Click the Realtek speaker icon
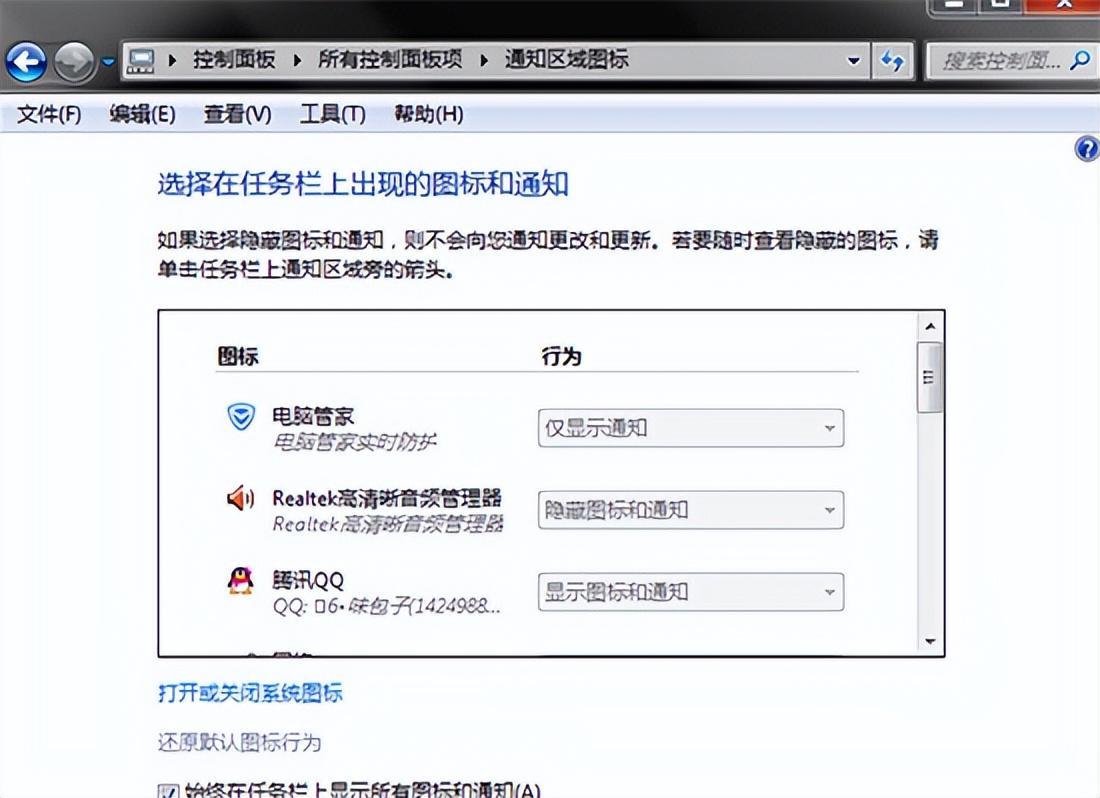1100x798 pixels. click(240, 498)
